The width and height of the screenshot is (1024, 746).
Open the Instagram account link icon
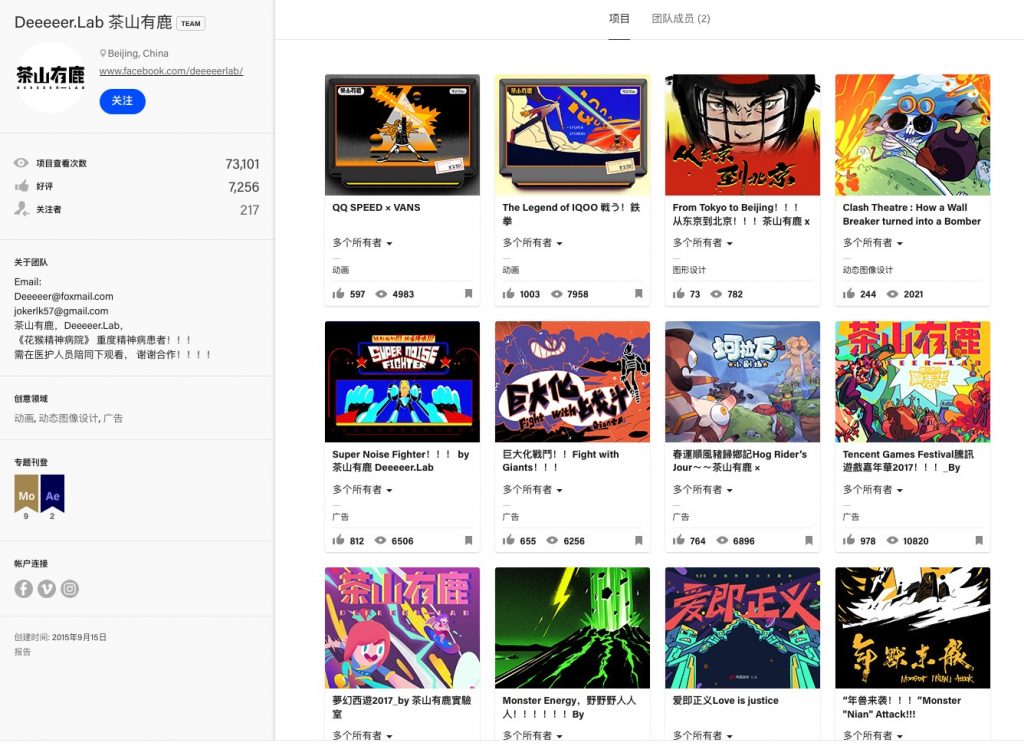(x=70, y=589)
